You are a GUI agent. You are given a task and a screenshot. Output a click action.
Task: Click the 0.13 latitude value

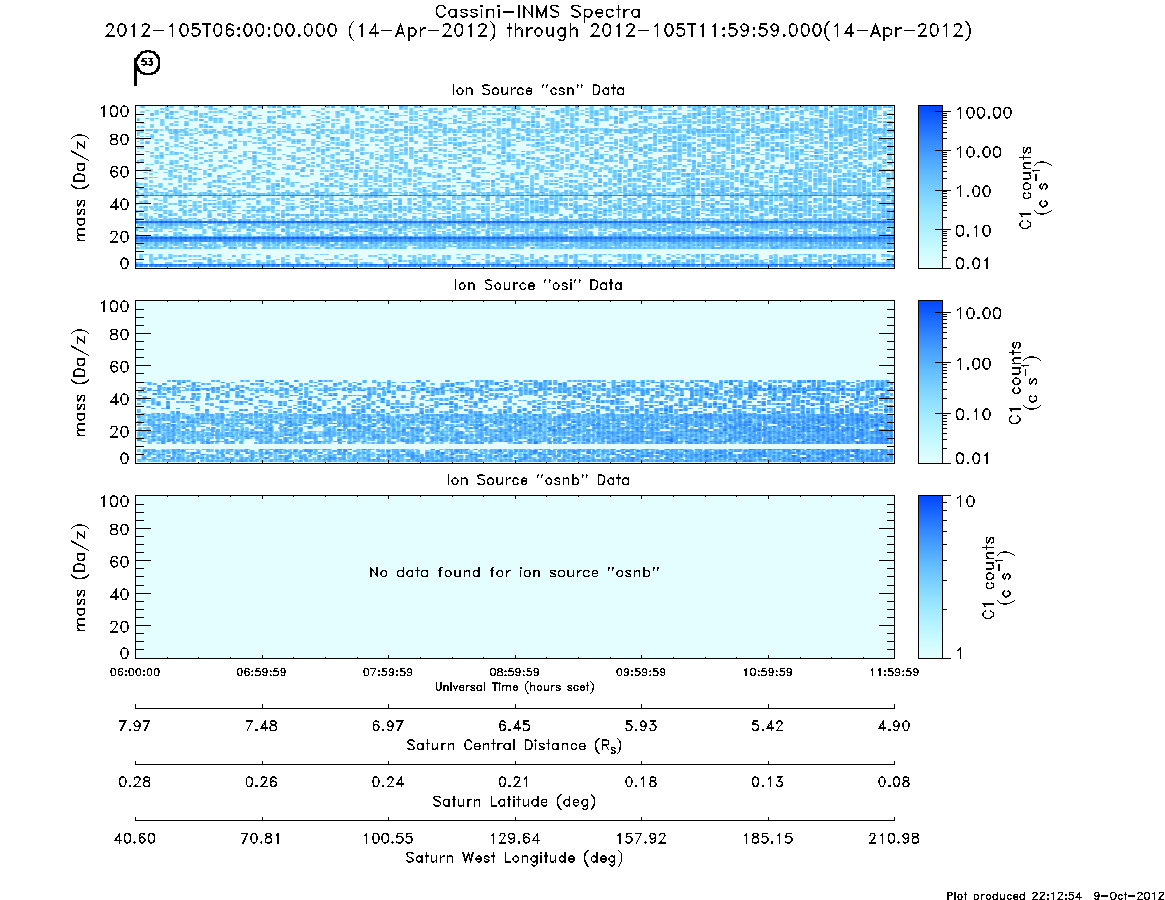tap(768, 782)
